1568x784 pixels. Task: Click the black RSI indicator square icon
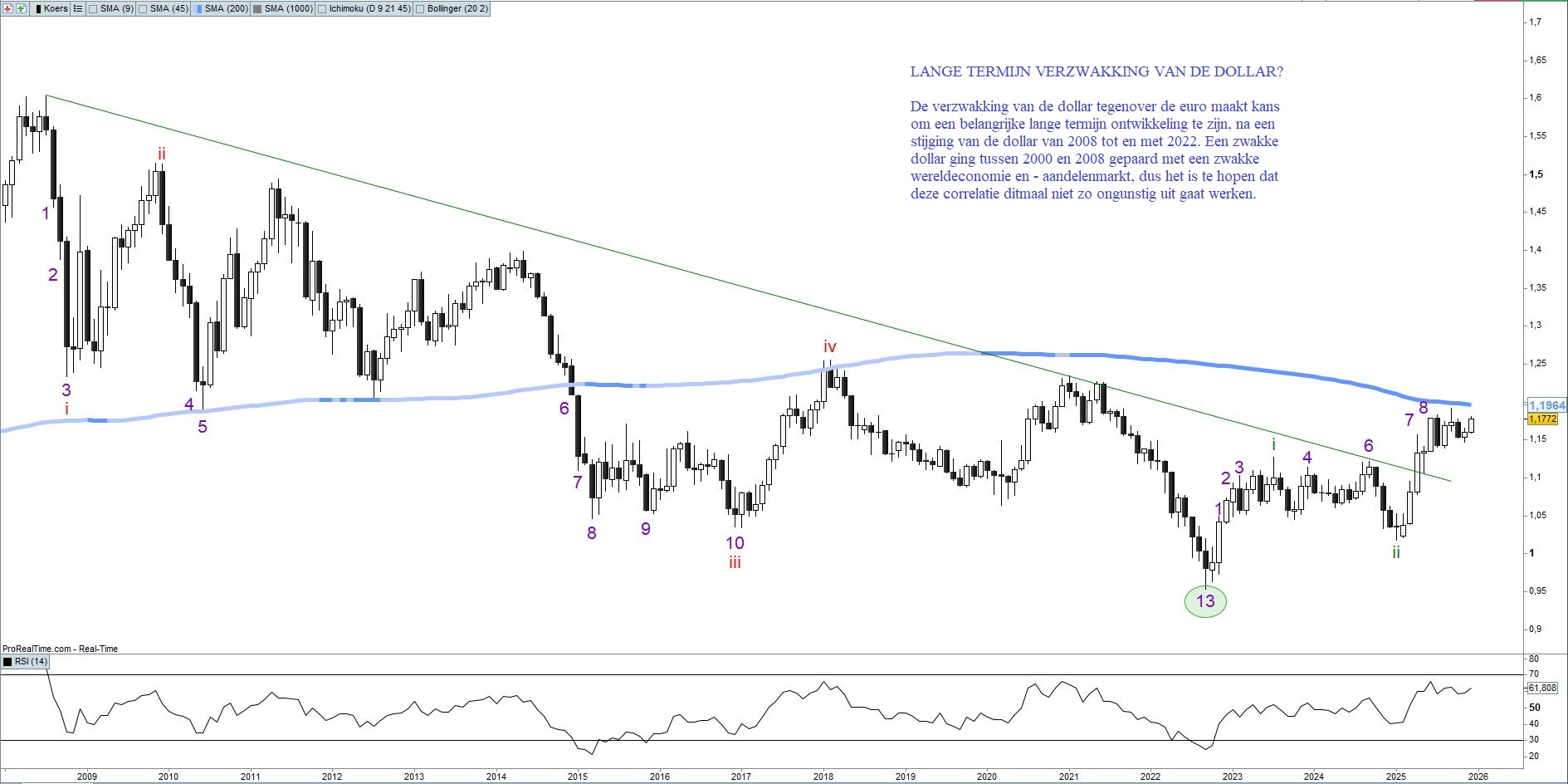(x=8, y=662)
